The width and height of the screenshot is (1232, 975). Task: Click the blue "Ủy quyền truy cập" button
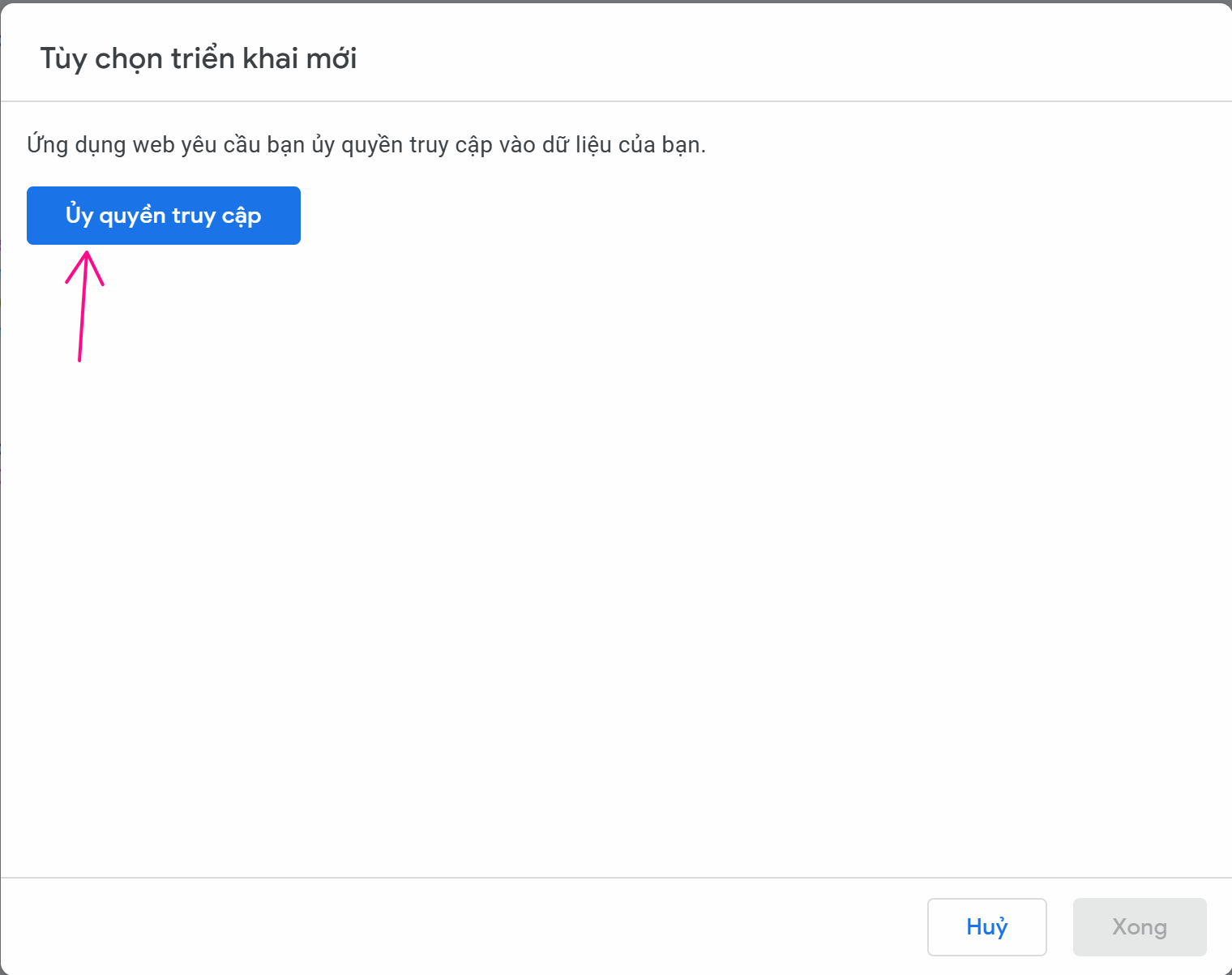click(x=163, y=216)
